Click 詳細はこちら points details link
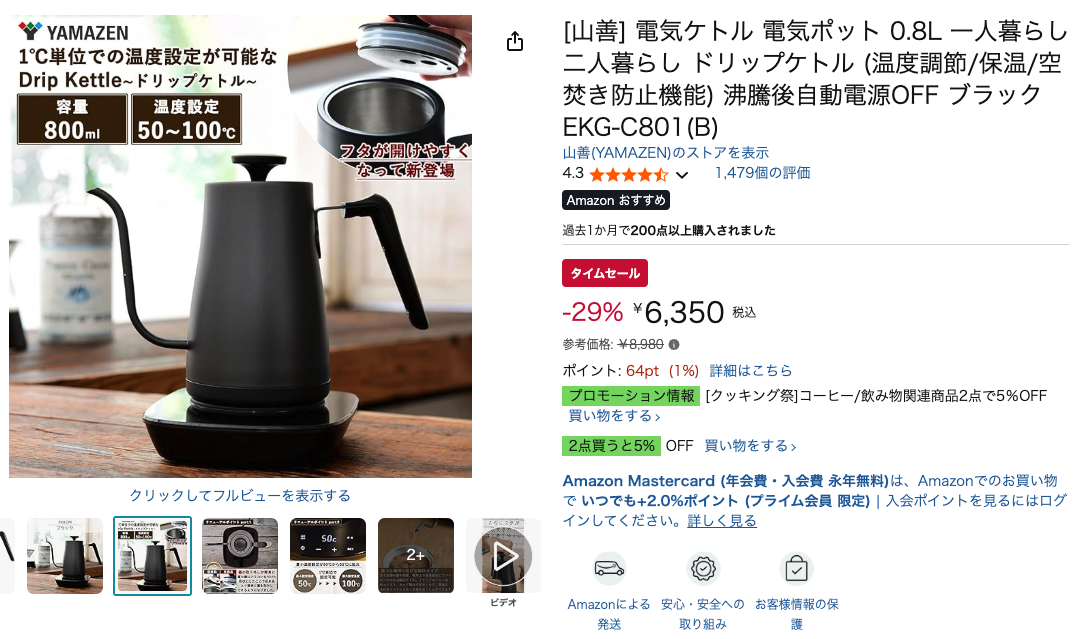This screenshot has width=1085, height=639. [751, 370]
